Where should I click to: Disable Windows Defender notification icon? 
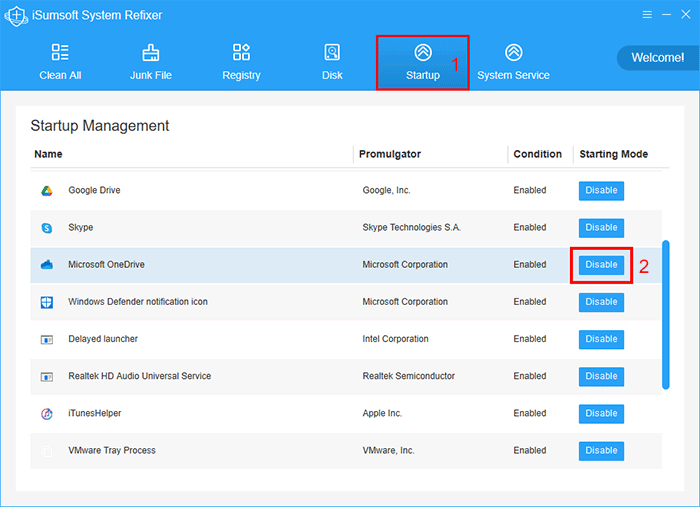coord(601,302)
